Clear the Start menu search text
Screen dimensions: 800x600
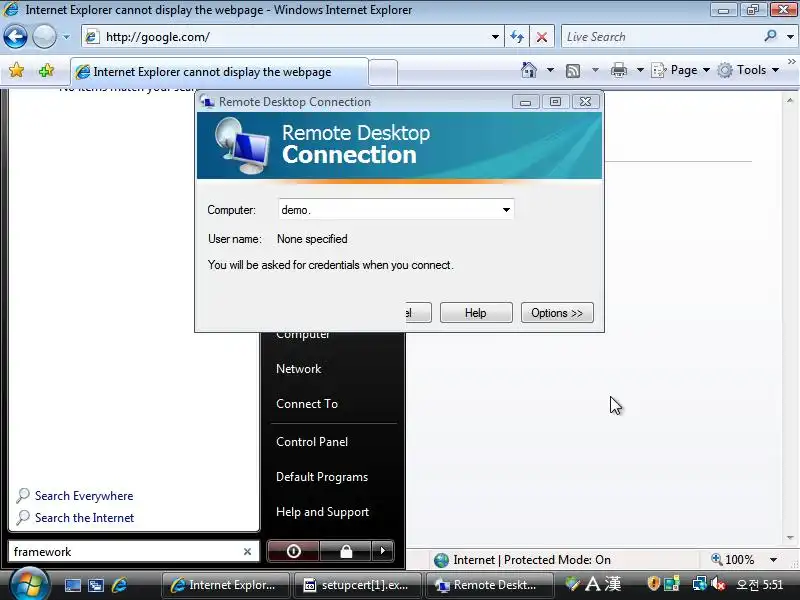point(247,552)
